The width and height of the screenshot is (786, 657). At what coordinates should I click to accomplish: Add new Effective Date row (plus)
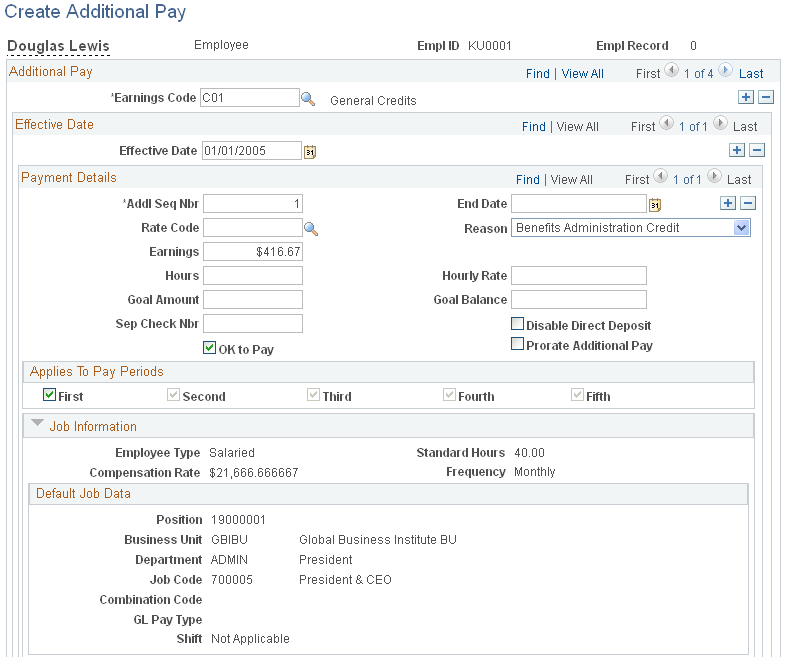pos(737,150)
